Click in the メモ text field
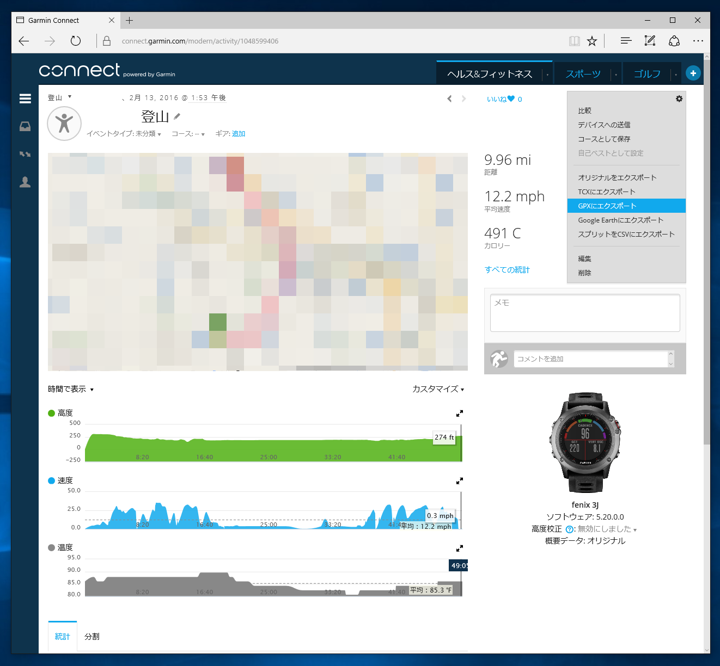This screenshot has height=666, width=720. click(585, 313)
